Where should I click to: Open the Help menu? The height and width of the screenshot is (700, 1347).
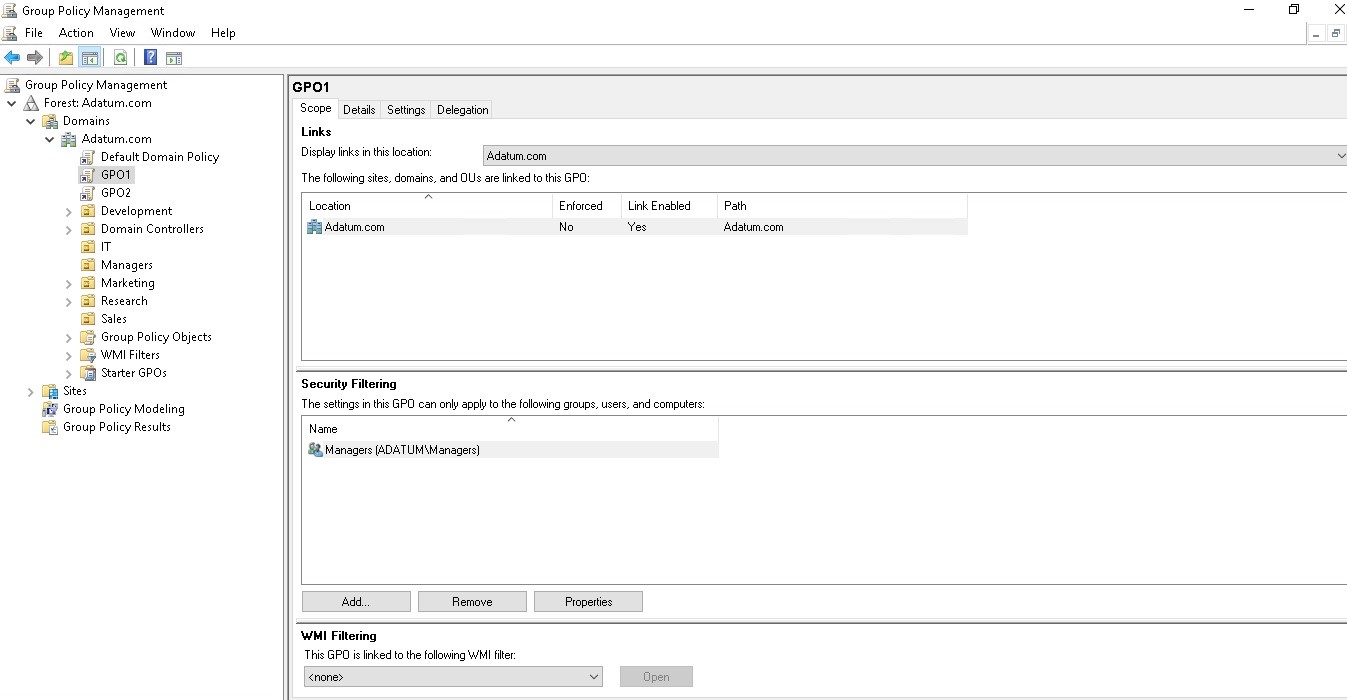click(x=223, y=33)
